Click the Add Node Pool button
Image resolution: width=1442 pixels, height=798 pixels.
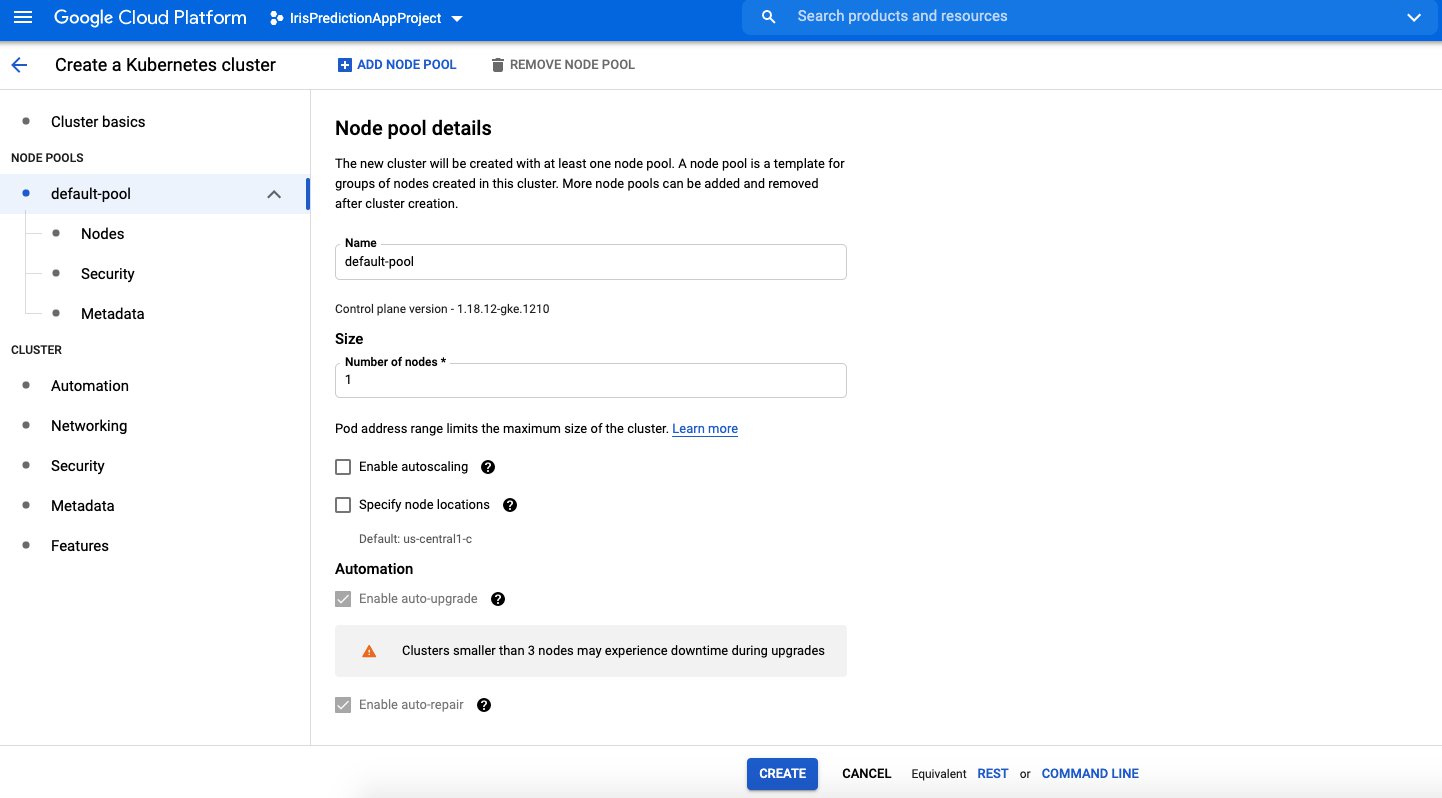(397, 65)
